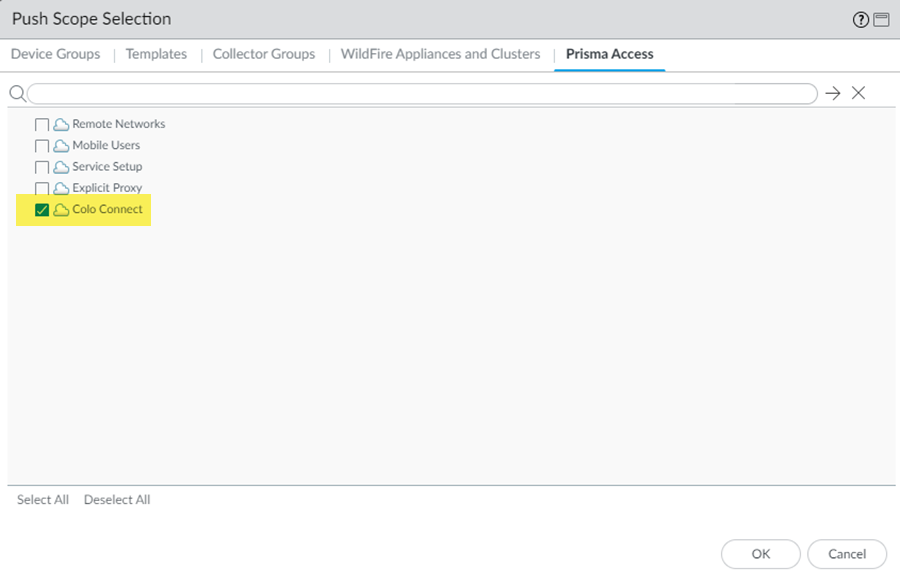Screen dimensions: 900x584
Task: Select the Service Setup label
Action: point(107,167)
